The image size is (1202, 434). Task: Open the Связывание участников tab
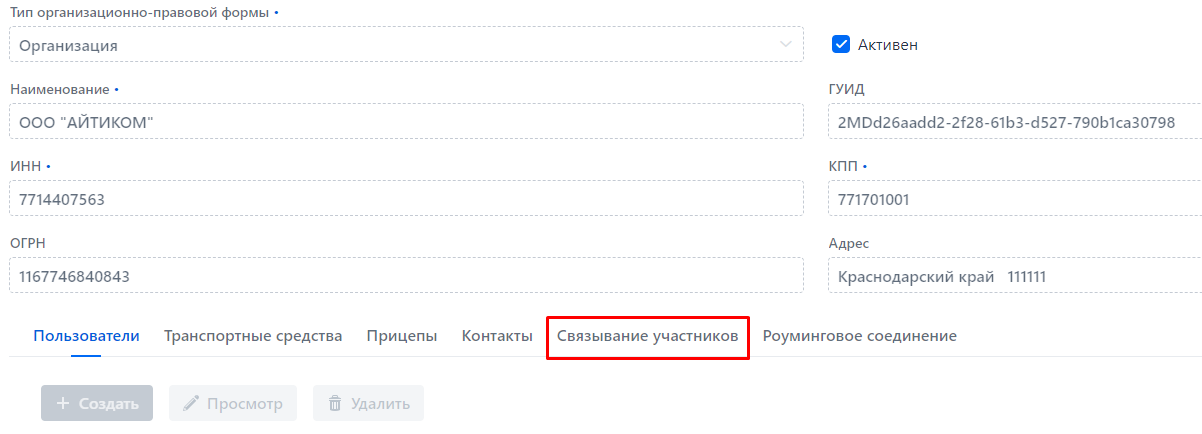click(648, 336)
